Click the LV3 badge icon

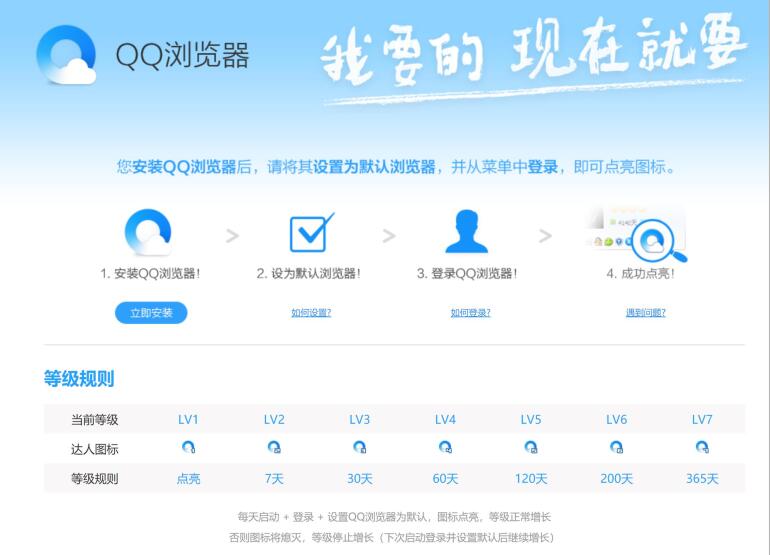tap(359, 447)
